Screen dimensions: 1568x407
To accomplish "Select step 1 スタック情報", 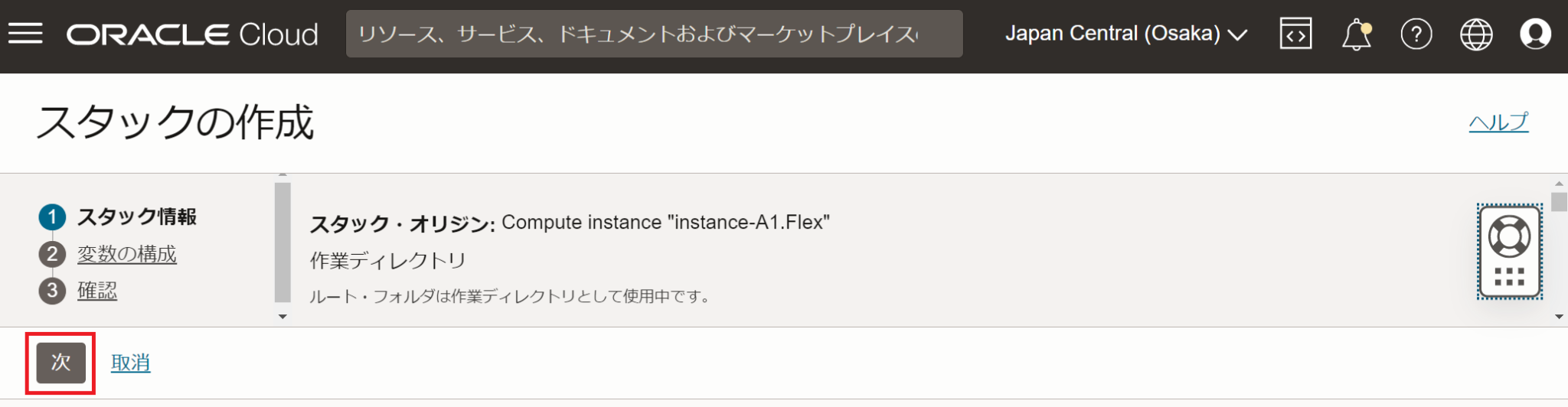I will pos(136,217).
